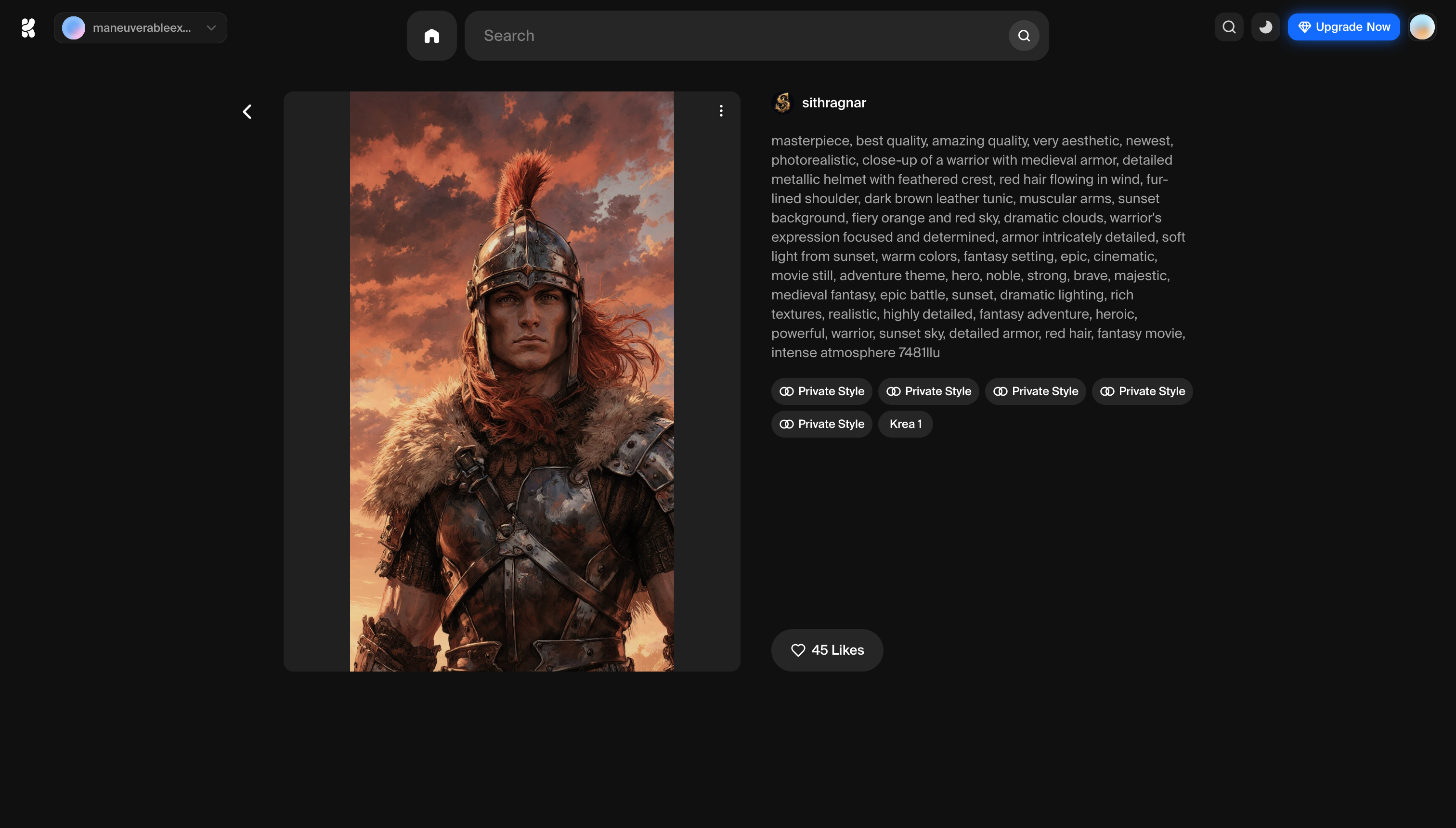
Task: Open search from top-right magnifier icon
Action: click(x=1229, y=27)
